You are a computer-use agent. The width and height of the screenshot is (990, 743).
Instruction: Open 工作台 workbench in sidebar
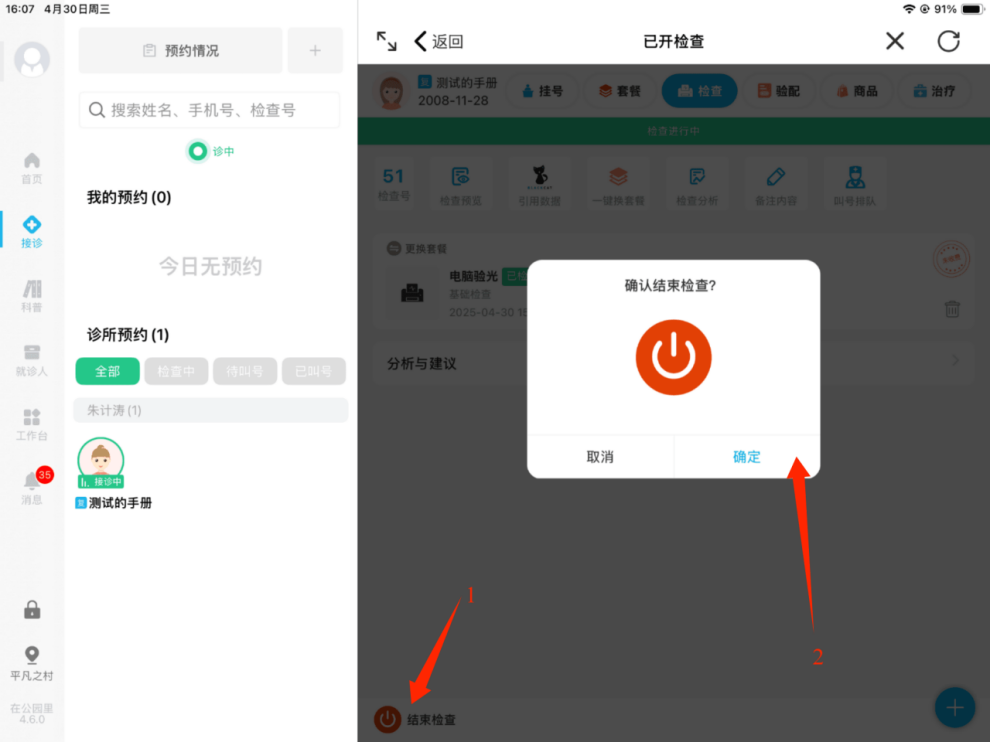tap(32, 424)
